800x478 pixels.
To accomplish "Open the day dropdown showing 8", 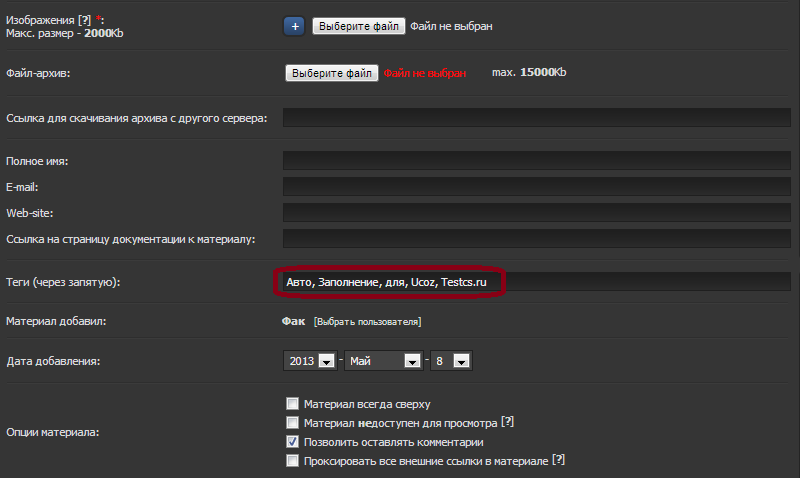I will click(451, 361).
